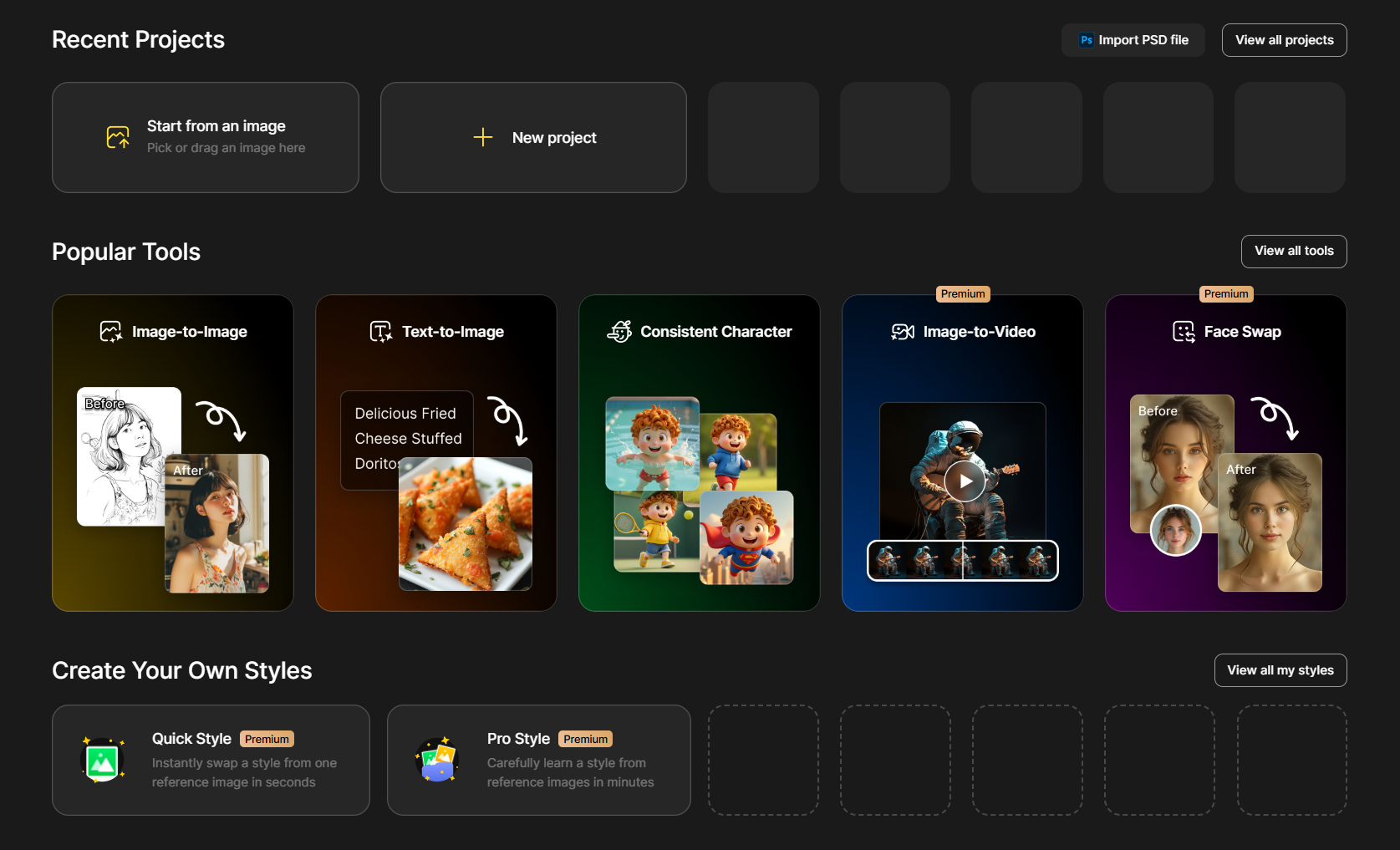This screenshot has width=1400, height=850.
Task: Click "Carefully learn a style from" description
Action: (567, 763)
